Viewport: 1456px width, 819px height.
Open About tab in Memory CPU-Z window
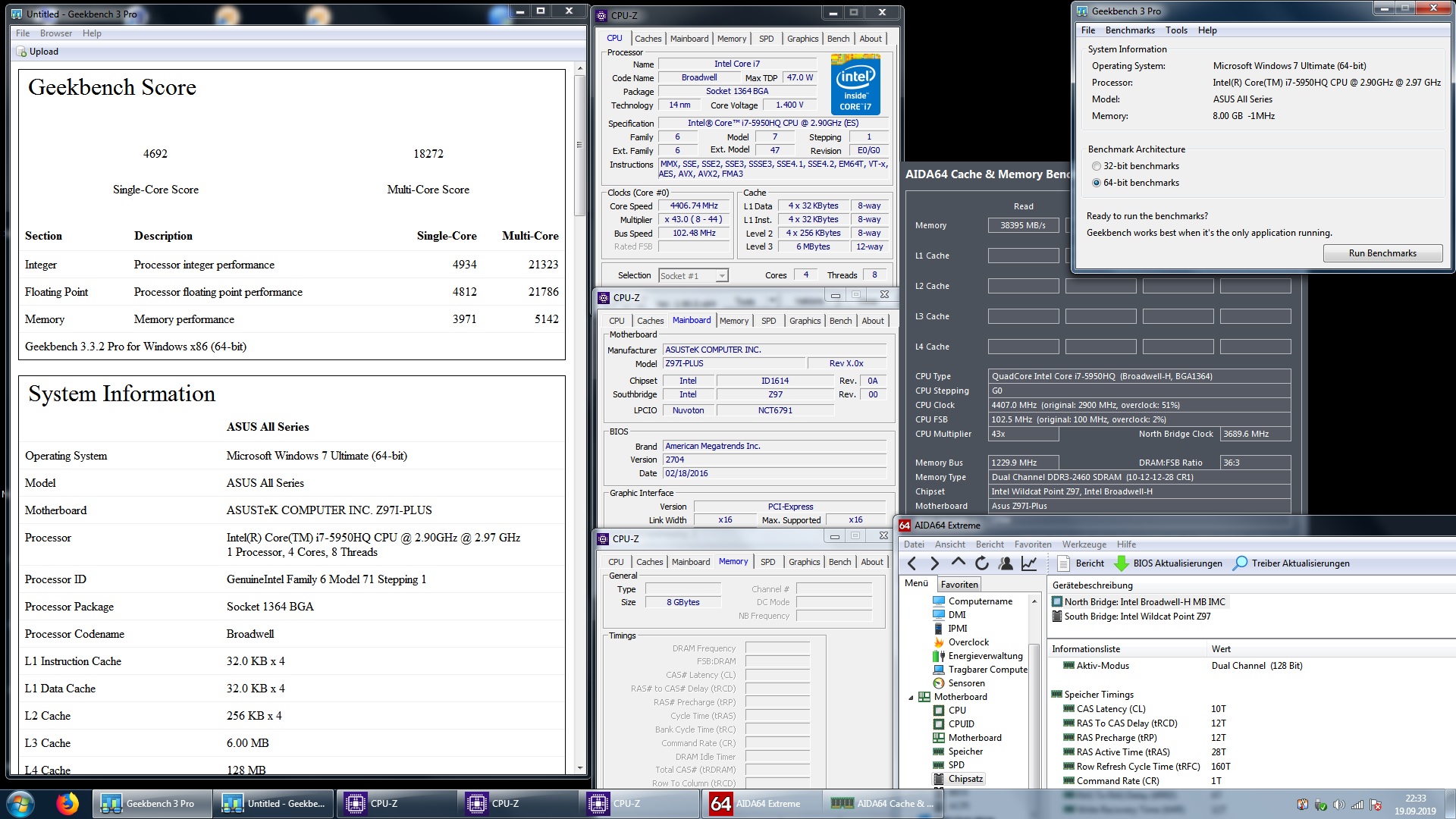(x=872, y=562)
